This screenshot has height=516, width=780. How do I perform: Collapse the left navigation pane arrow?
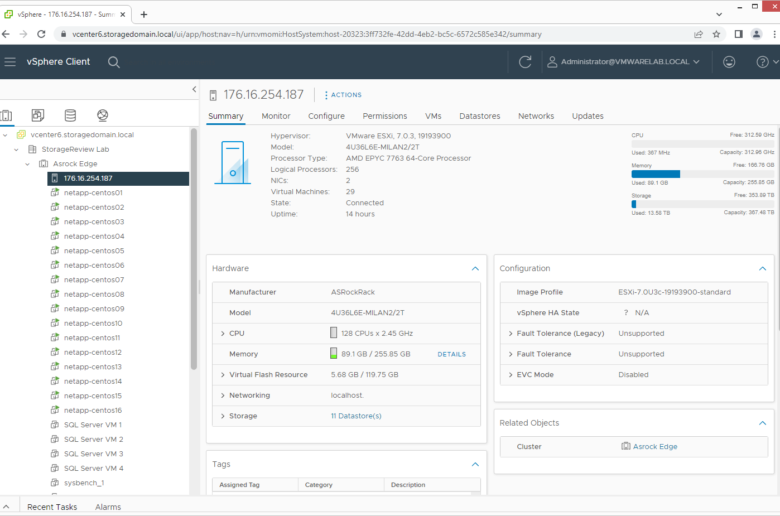pyautogui.click(x=194, y=89)
